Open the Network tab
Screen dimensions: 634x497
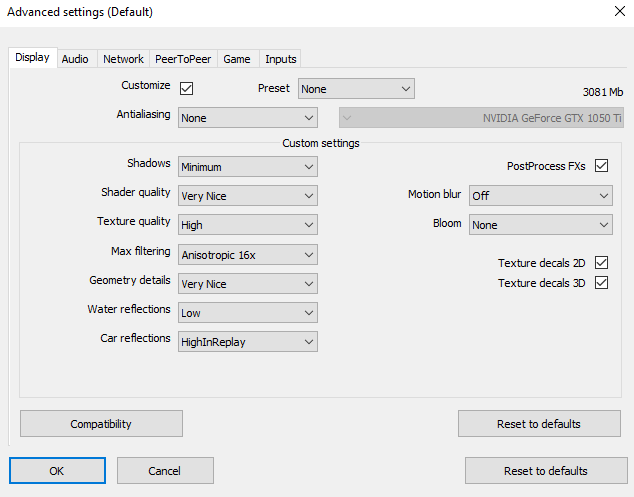pyautogui.click(x=123, y=59)
